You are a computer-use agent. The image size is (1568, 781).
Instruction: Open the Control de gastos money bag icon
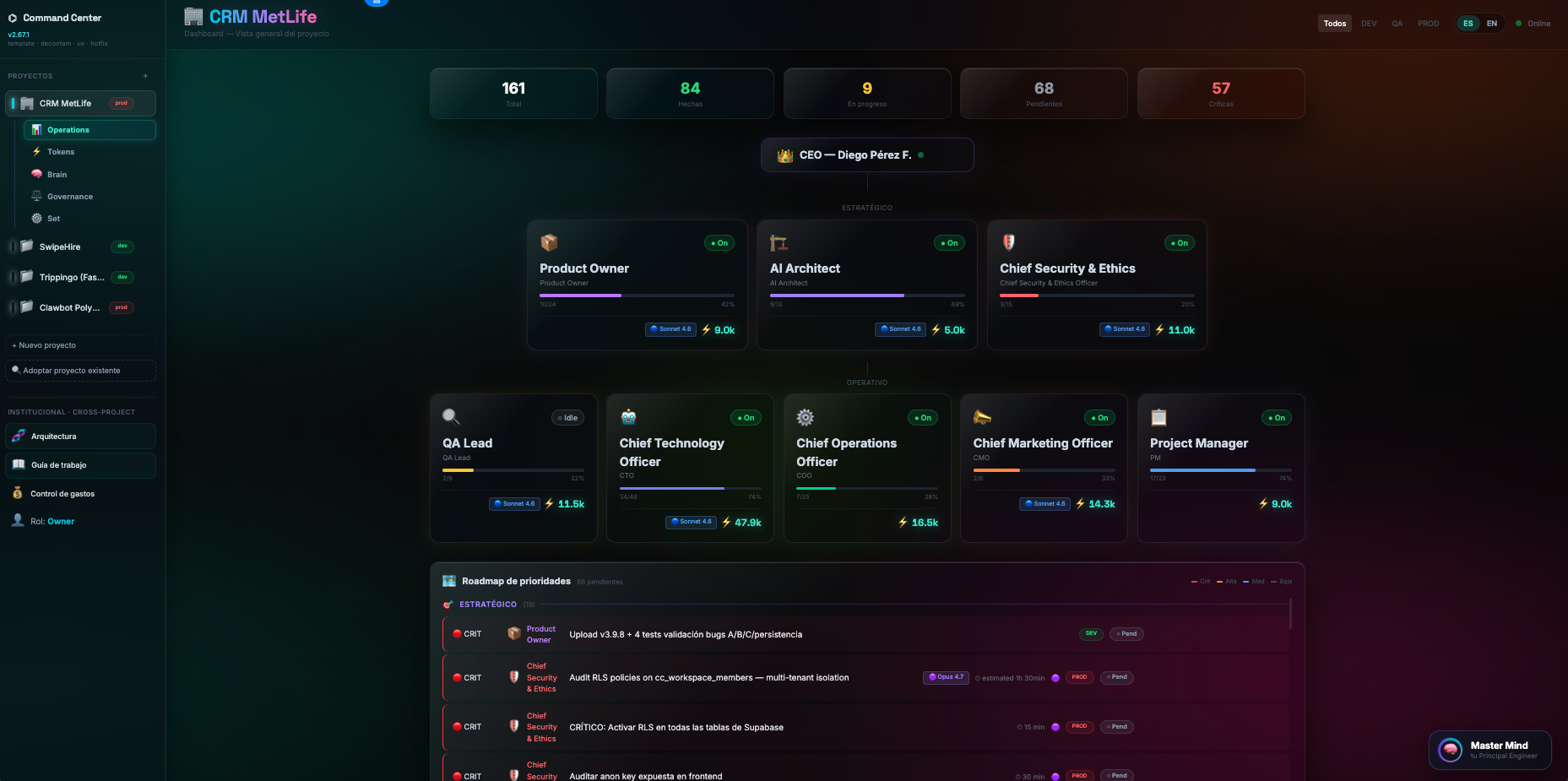pyautogui.click(x=18, y=493)
